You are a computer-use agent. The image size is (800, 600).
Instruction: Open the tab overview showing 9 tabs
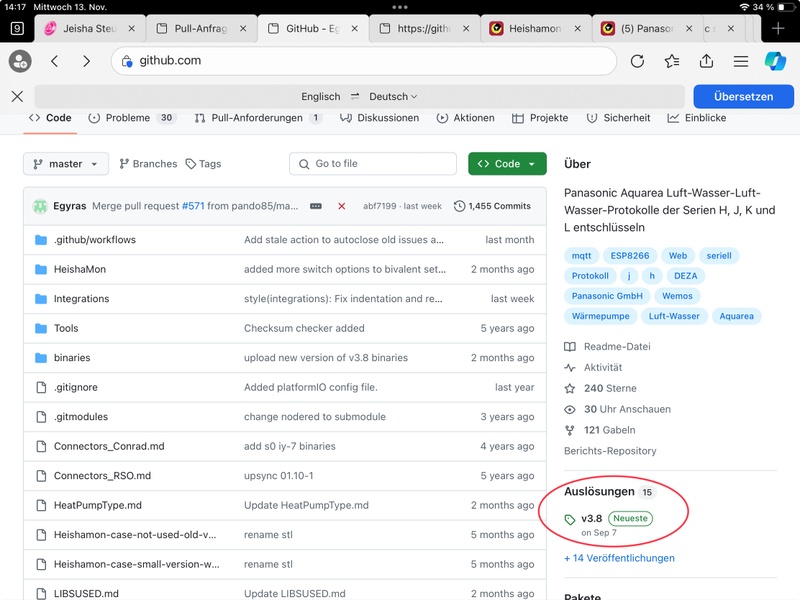tap(17, 29)
